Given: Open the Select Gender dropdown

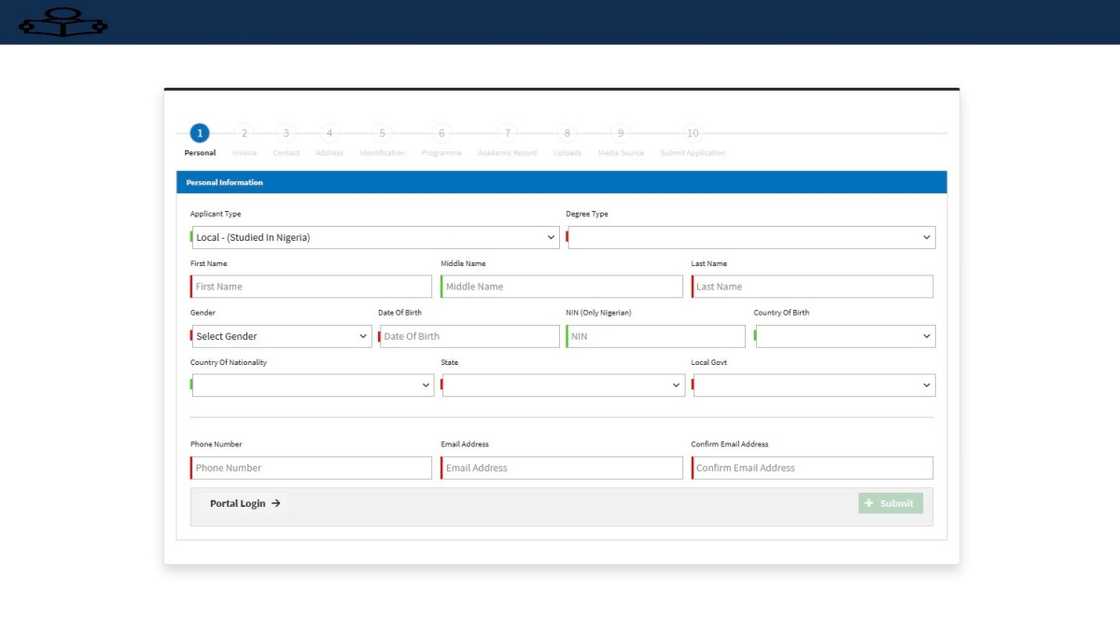Looking at the screenshot, I should [x=282, y=337].
